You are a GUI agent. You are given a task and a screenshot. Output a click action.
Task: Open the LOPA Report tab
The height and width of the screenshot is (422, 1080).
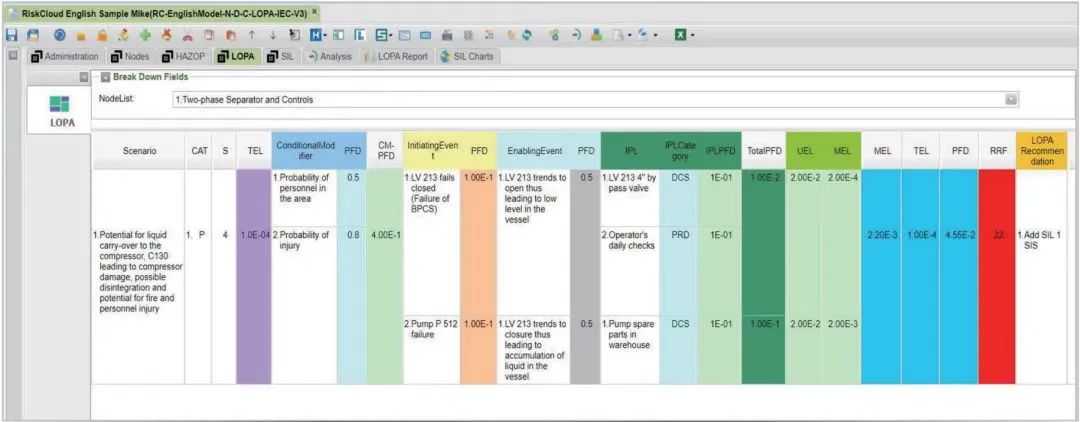pos(397,56)
